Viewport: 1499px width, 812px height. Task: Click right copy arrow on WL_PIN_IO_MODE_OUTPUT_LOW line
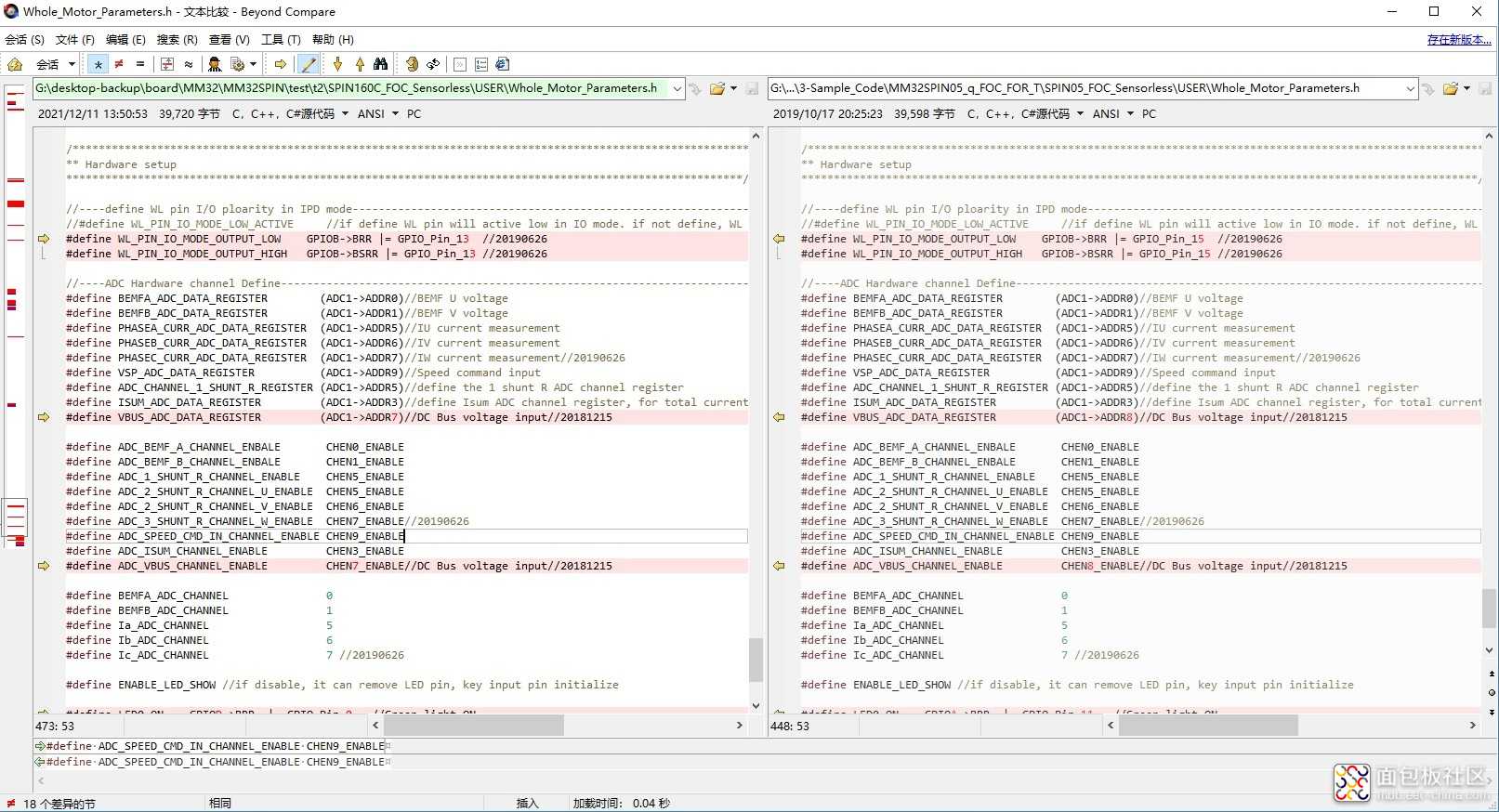coord(779,239)
